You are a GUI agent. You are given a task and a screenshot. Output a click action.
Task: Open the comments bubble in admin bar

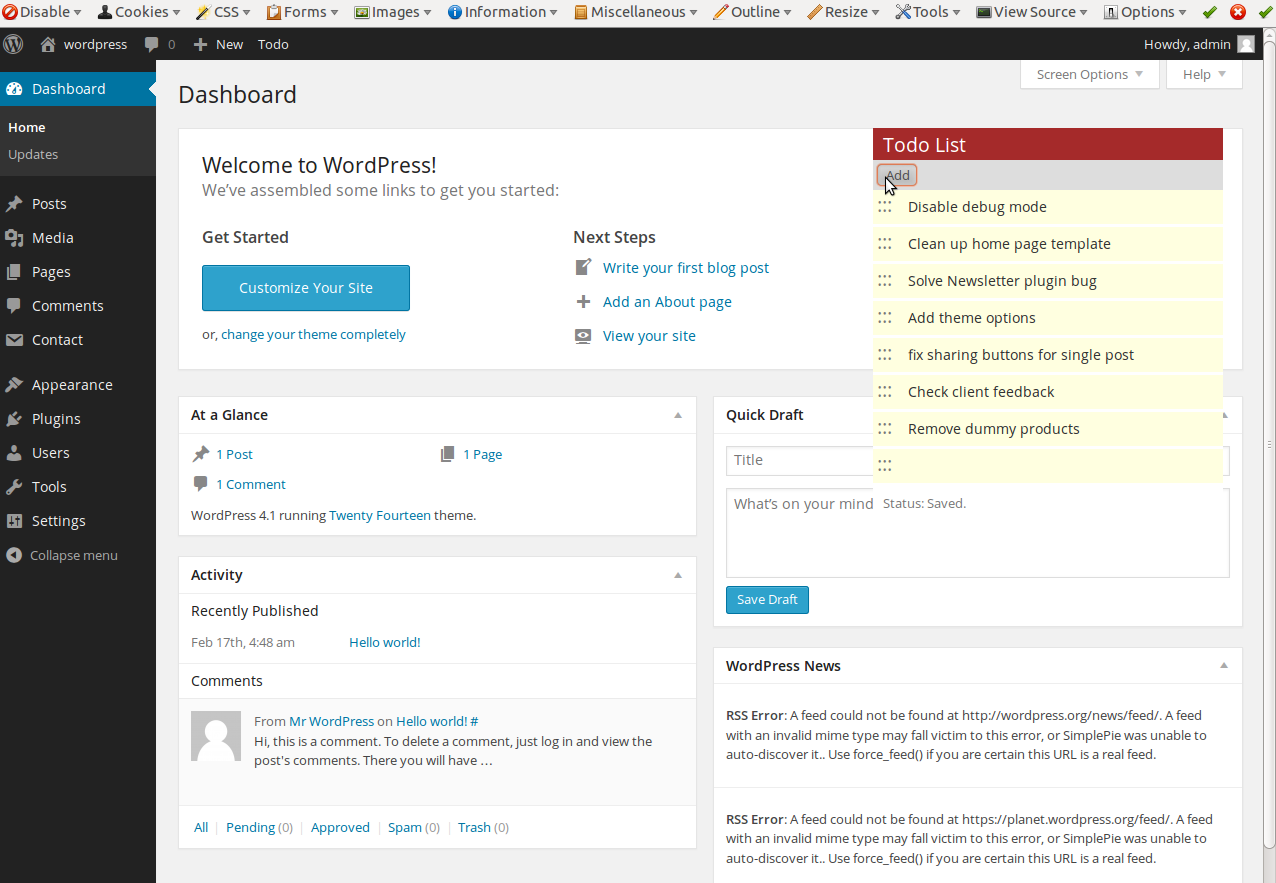[152, 44]
